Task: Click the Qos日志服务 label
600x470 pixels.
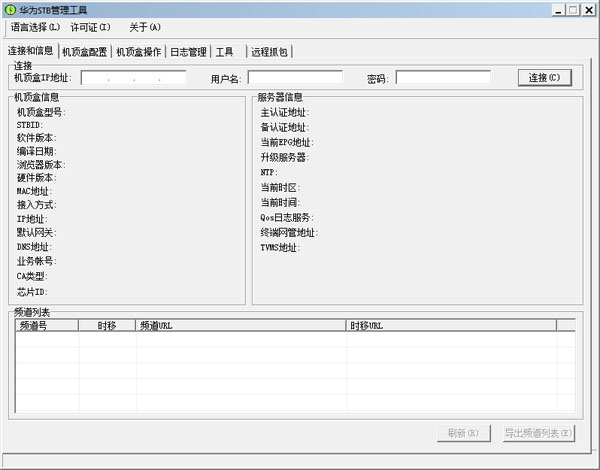Action: (287, 217)
